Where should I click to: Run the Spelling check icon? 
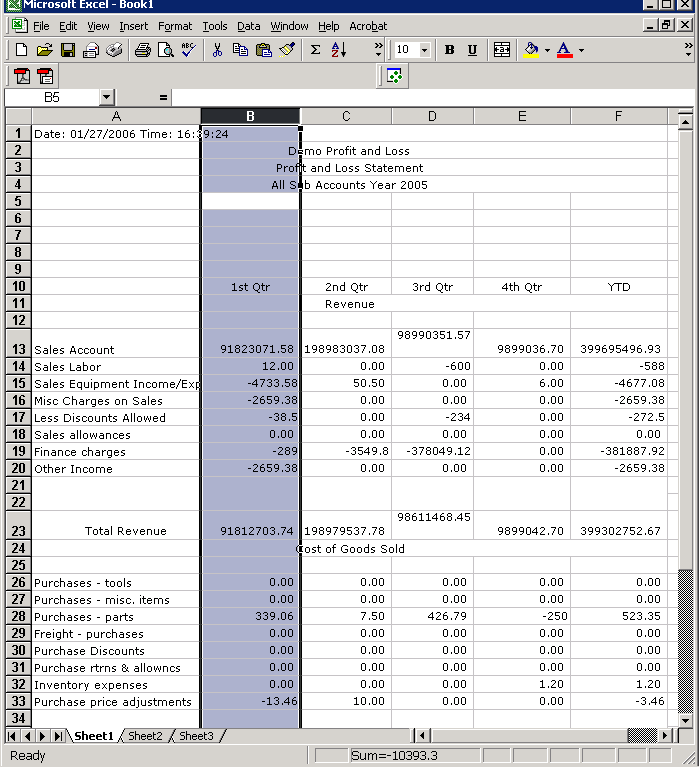(189, 50)
